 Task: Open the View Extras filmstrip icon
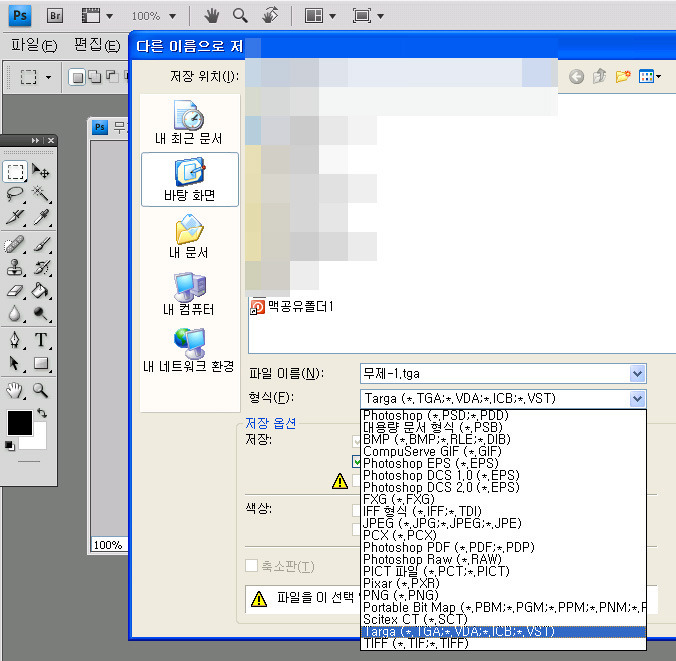tap(91, 16)
